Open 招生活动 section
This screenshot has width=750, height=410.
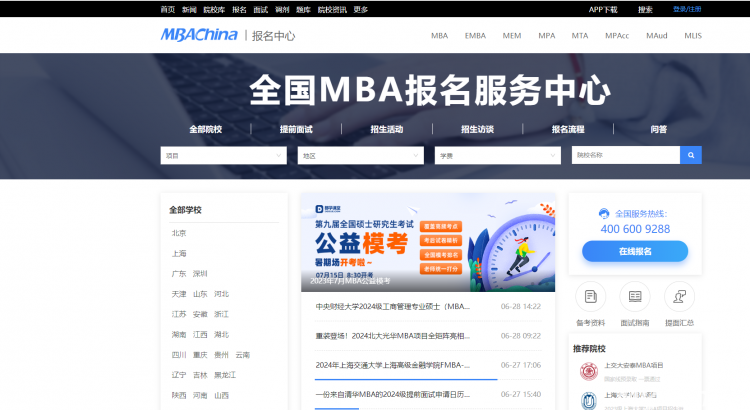[386, 129]
